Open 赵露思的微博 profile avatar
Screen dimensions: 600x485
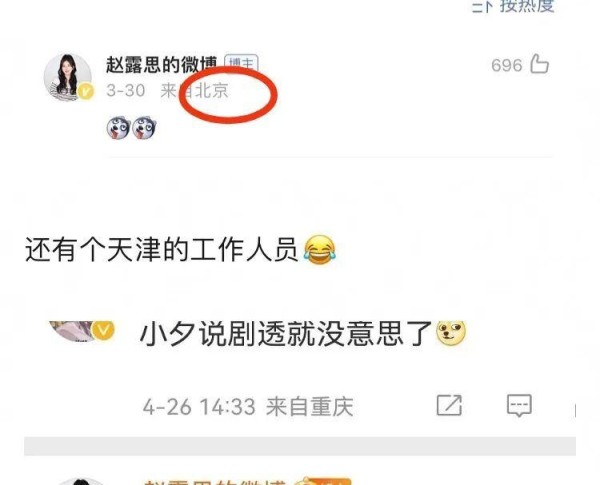[x=68, y=77]
